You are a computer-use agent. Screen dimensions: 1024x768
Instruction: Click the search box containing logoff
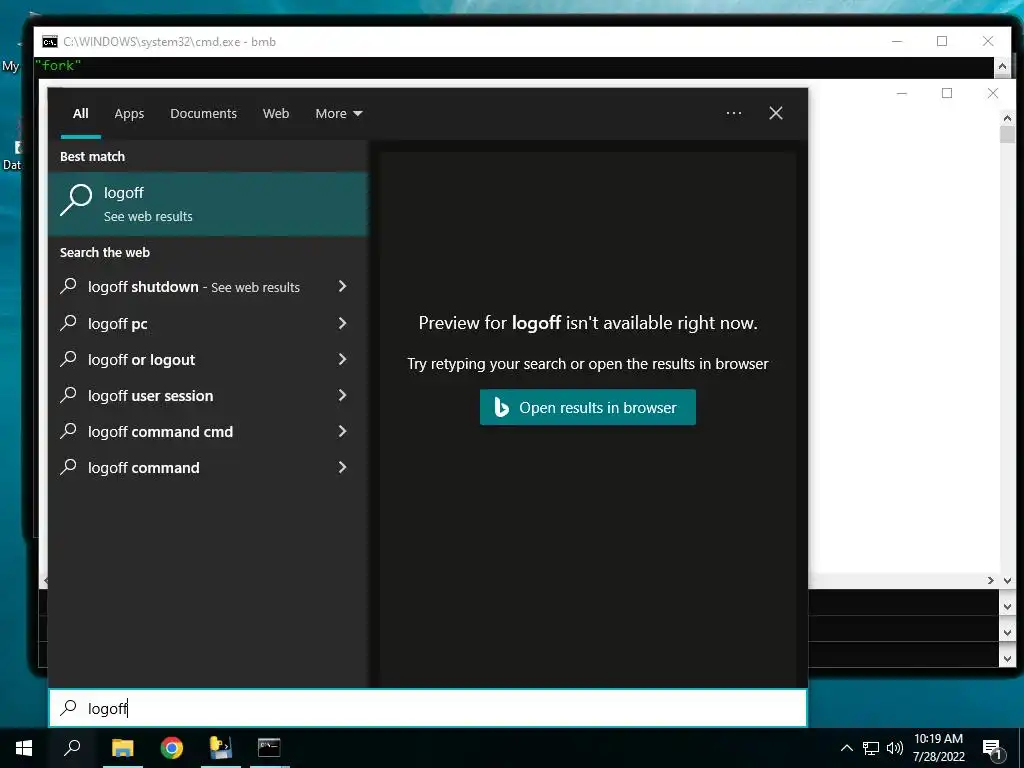[x=428, y=708]
